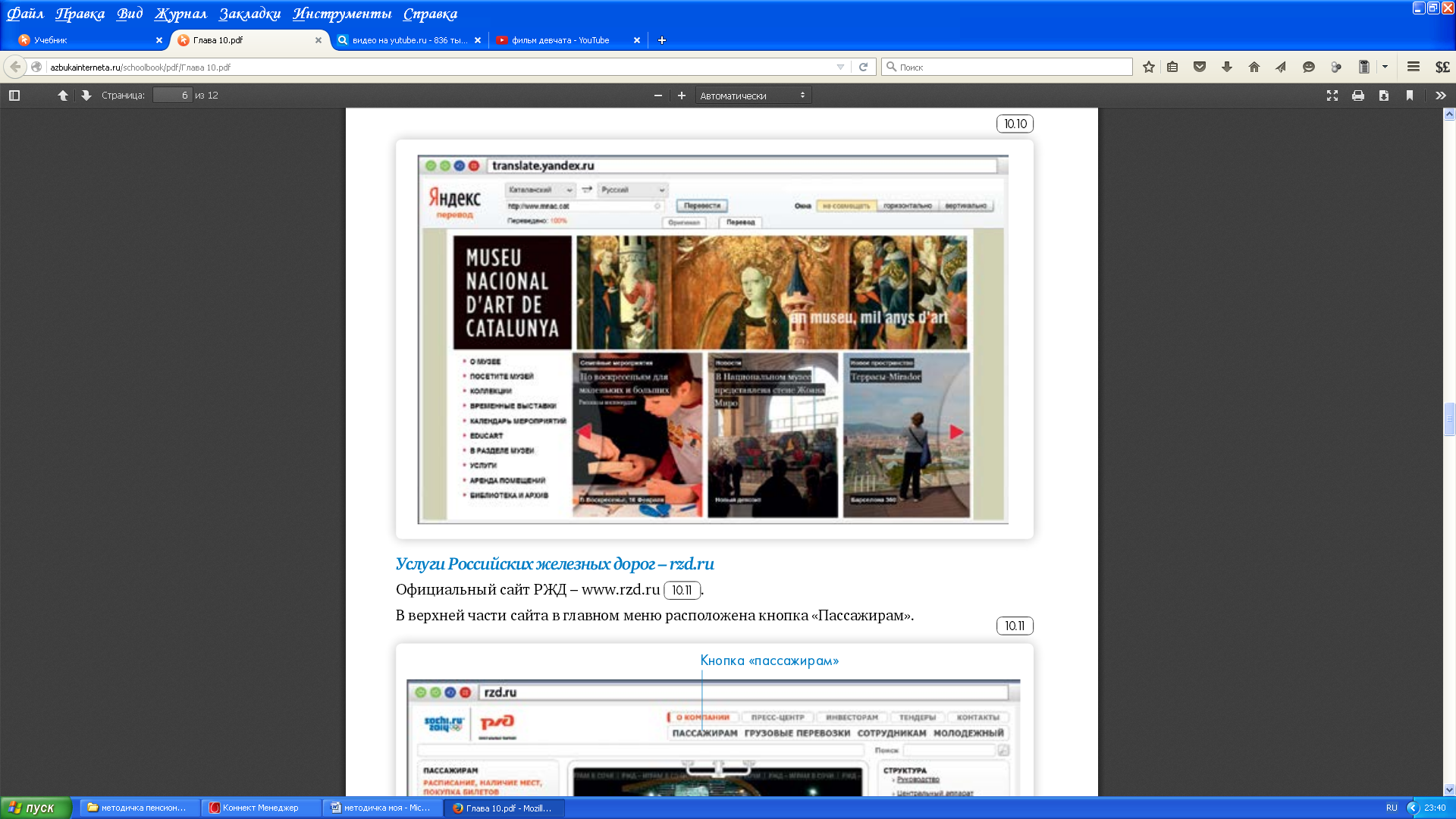
Task: Open the Файл menu
Action: click(25, 14)
